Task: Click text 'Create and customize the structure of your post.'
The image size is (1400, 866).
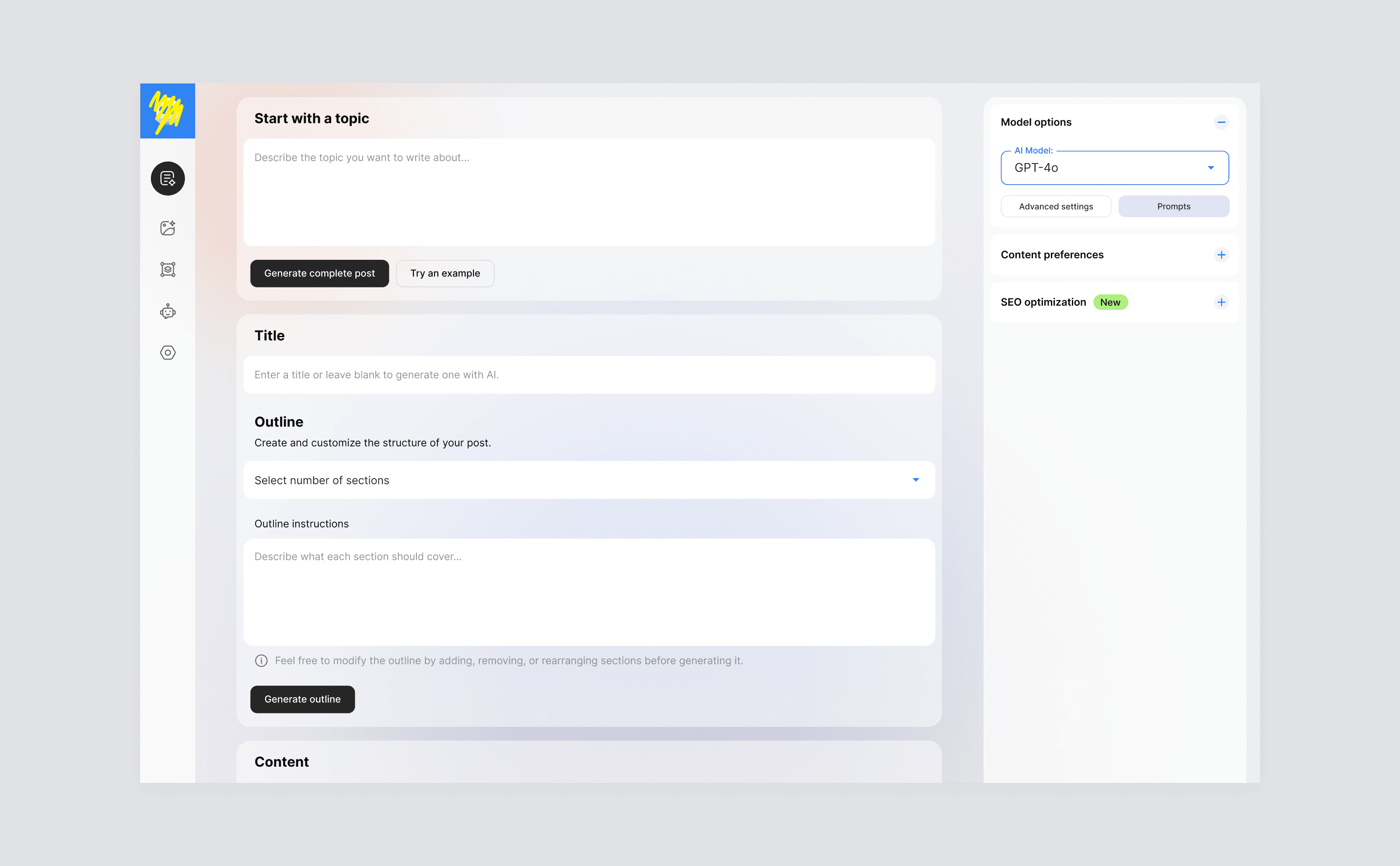Action: 372,443
